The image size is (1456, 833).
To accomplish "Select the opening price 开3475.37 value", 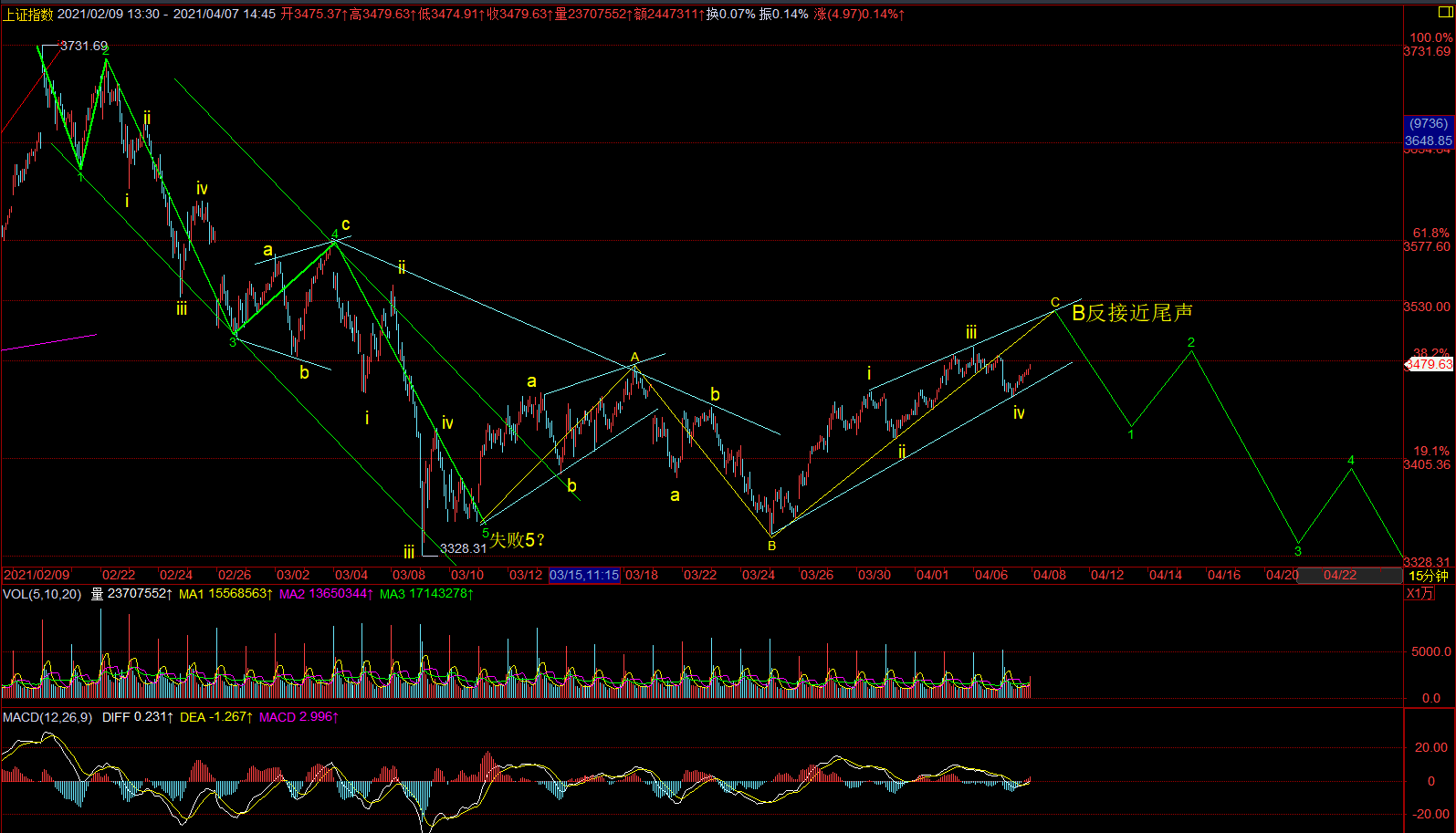I will (314, 14).
